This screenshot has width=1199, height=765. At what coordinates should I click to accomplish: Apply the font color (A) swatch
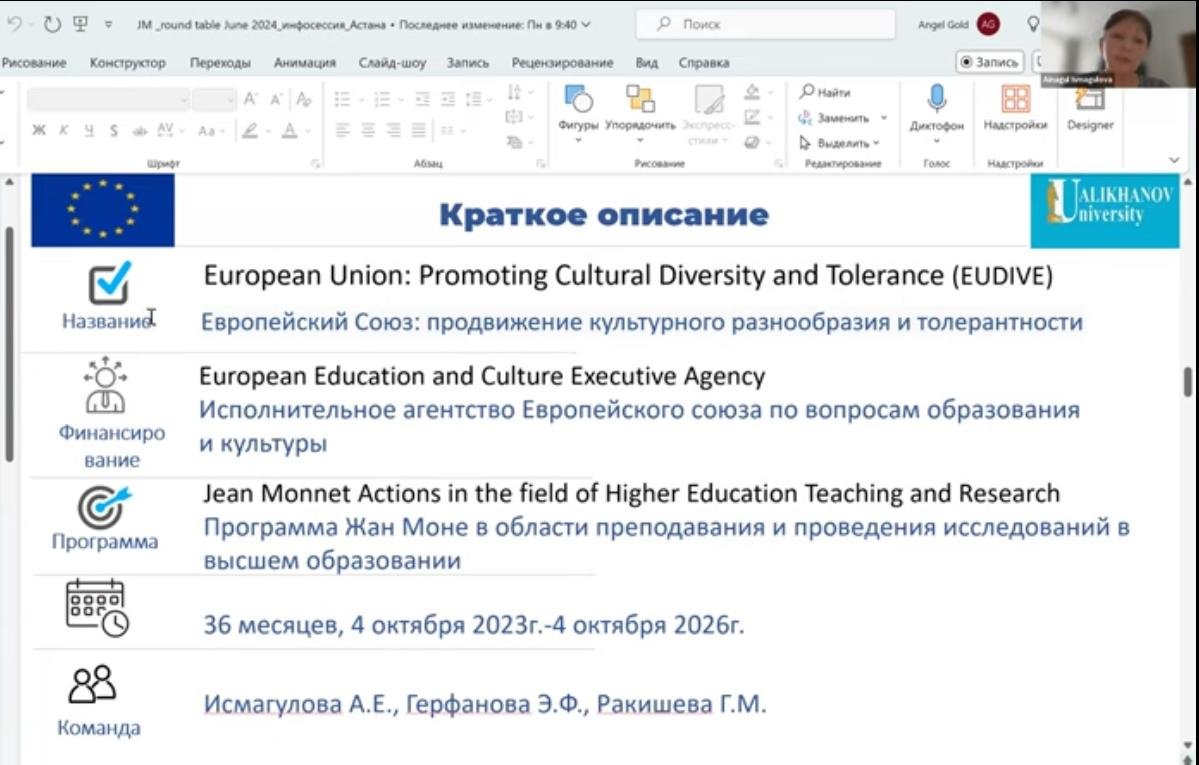coord(289,131)
